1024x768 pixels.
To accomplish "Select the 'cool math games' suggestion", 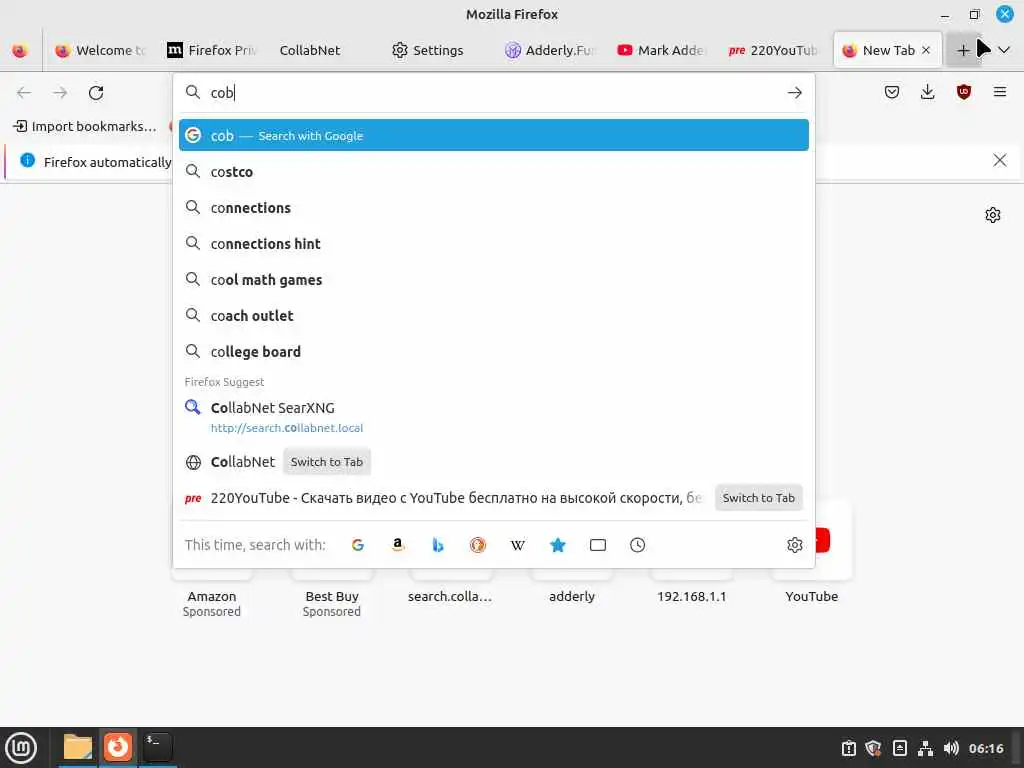I will tap(494, 280).
